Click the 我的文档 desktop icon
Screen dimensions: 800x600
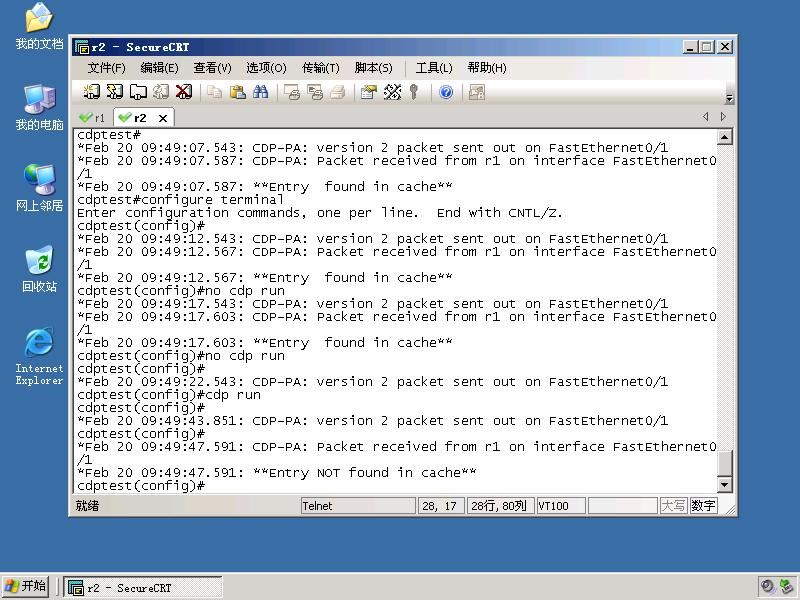pyautogui.click(x=39, y=27)
